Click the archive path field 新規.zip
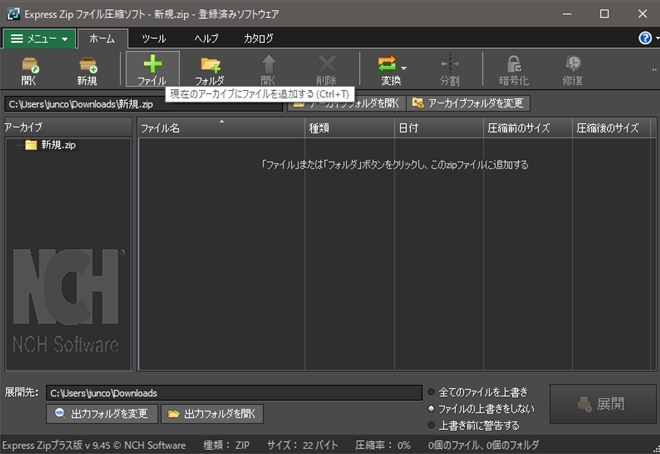 pyautogui.click(x=143, y=104)
